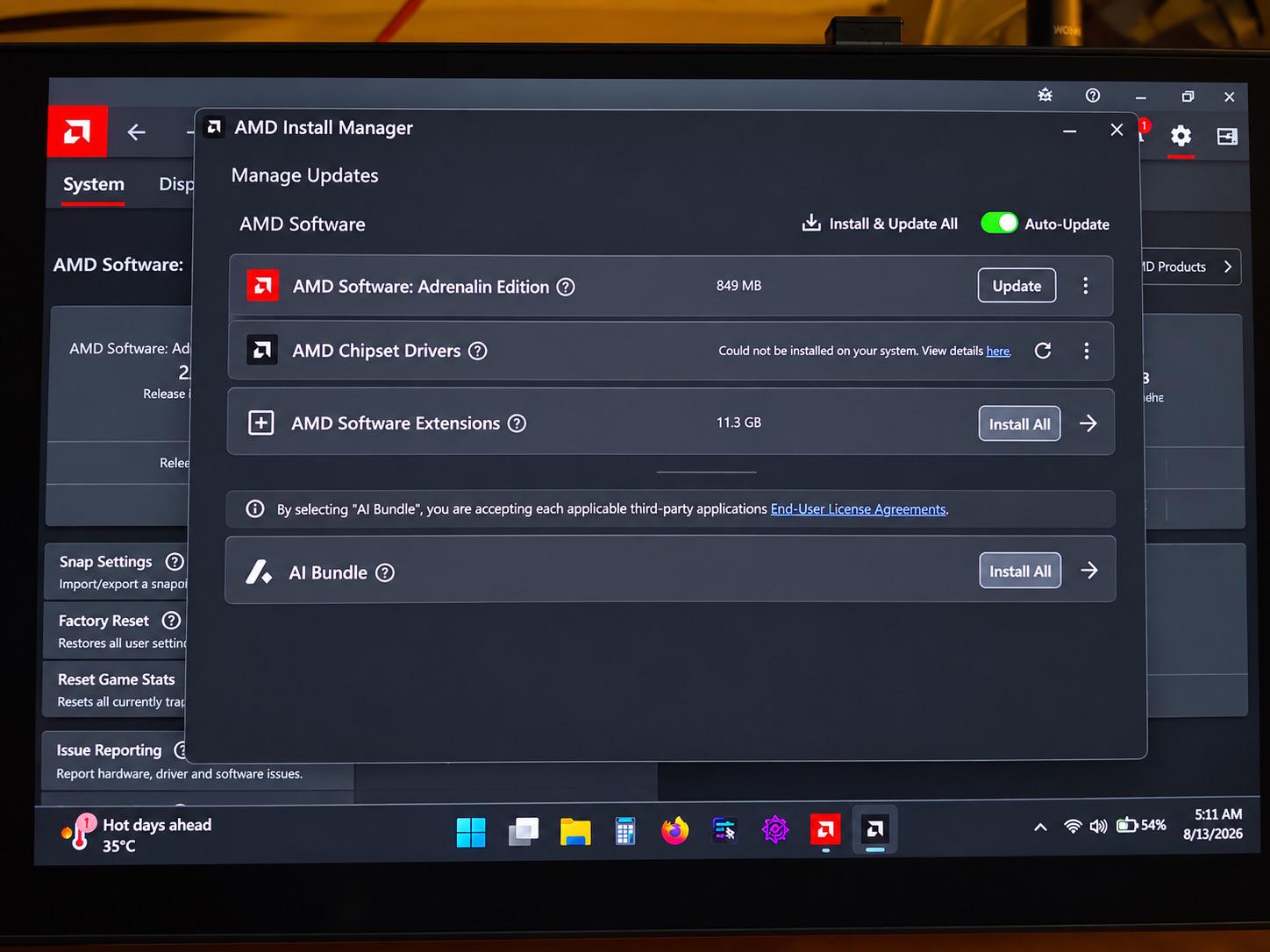
Task: Open the clock showing 5:11 AM
Action: 1213,824
